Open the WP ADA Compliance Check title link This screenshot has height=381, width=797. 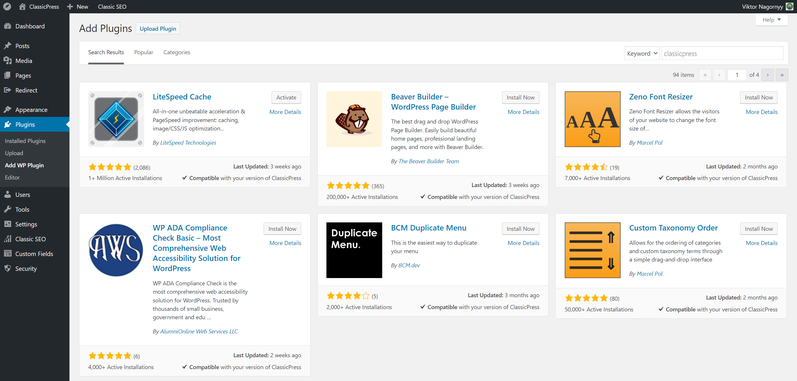click(x=197, y=248)
